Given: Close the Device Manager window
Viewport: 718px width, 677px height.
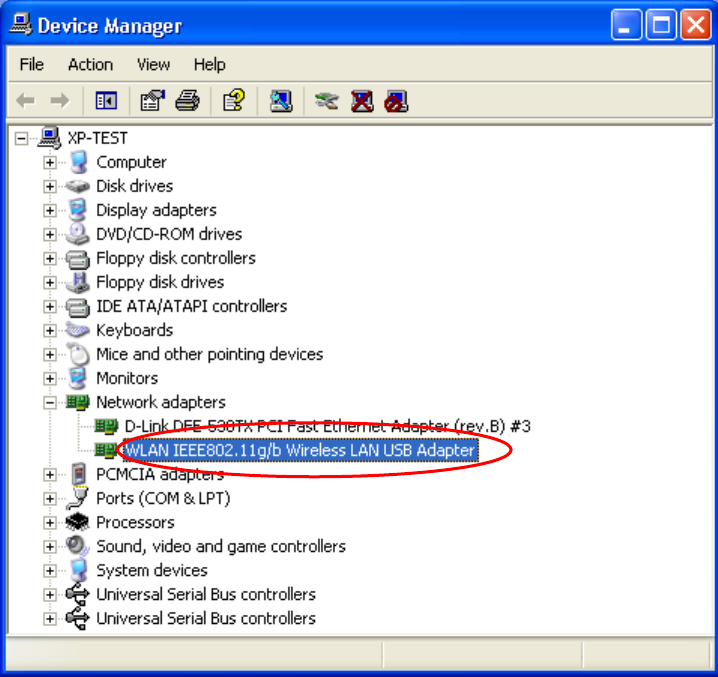Looking at the screenshot, I should click(696, 24).
